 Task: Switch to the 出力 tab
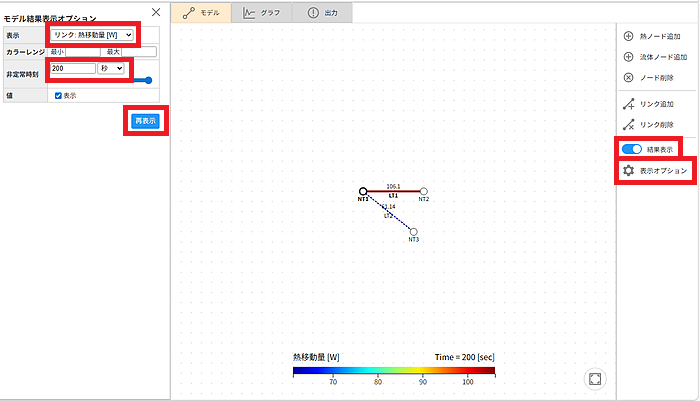point(326,12)
